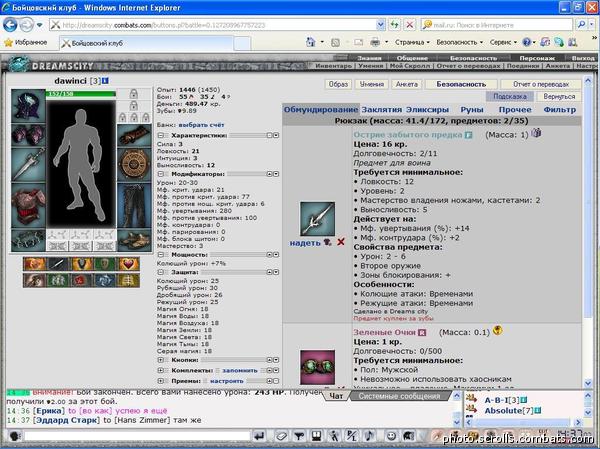Open IE home button in toolbar
The height and width of the screenshot is (449, 600).
[x=311, y=42]
